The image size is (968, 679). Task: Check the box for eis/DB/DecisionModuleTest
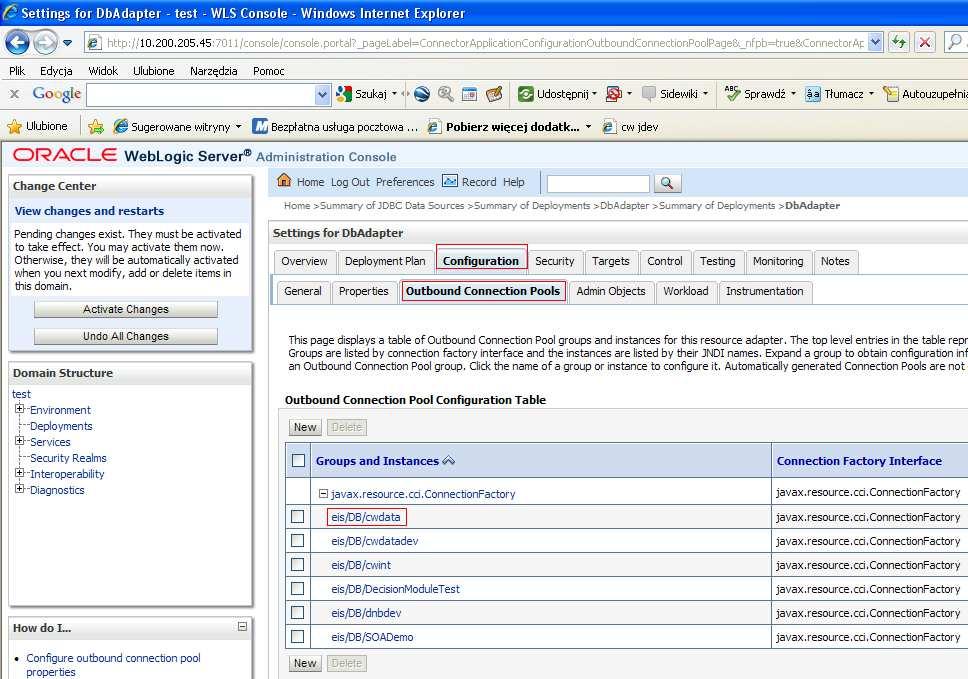[x=298, y=589]
